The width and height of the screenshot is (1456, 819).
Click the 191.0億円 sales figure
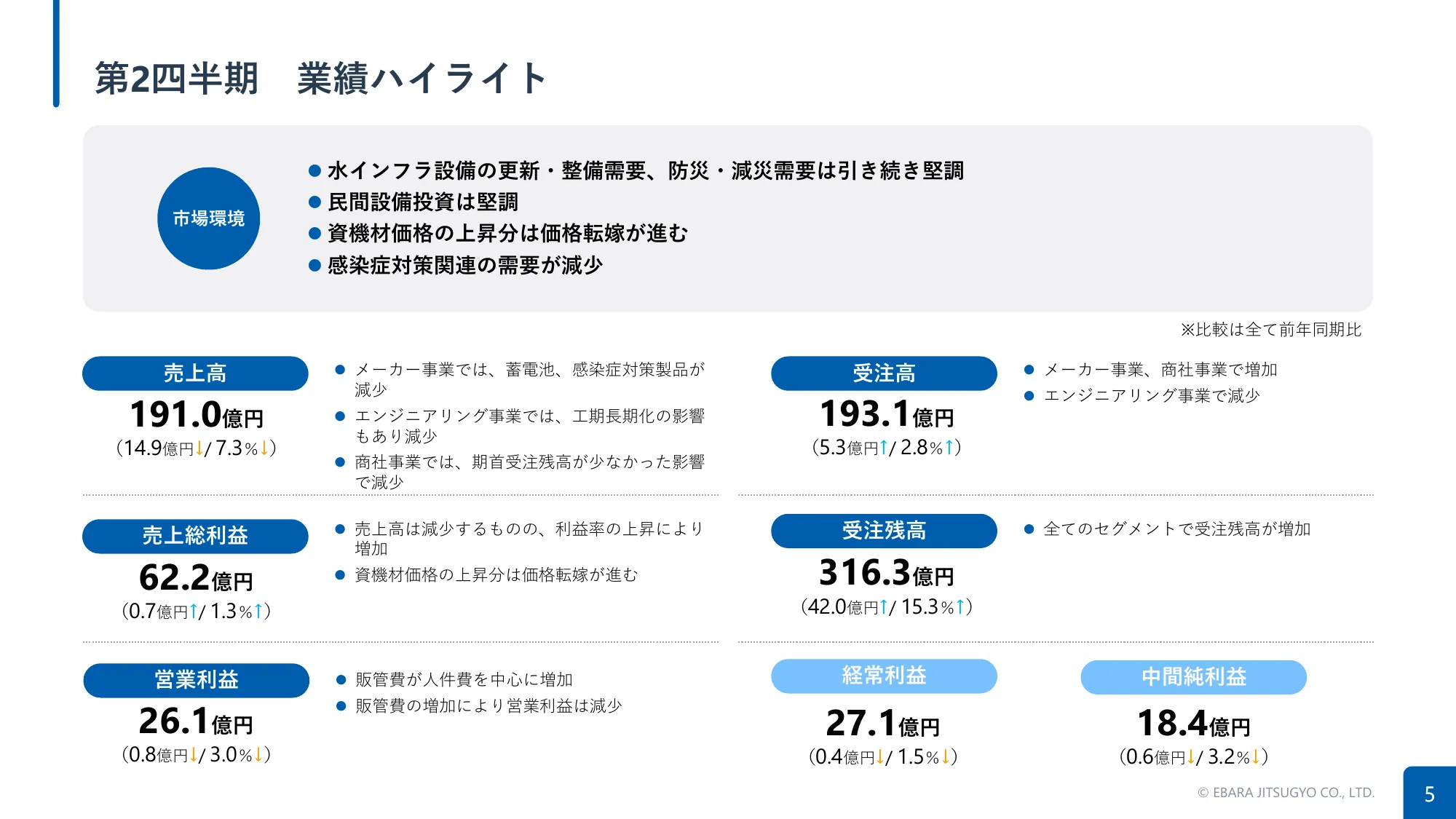pyautogui.click(x=196, y=415)
